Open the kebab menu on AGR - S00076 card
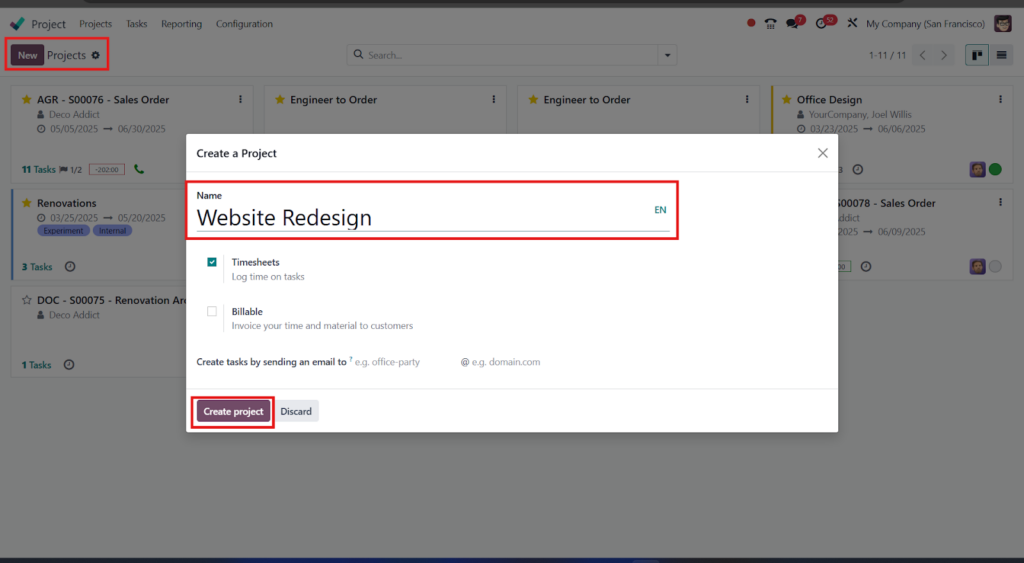 click(x=240, y=100)
